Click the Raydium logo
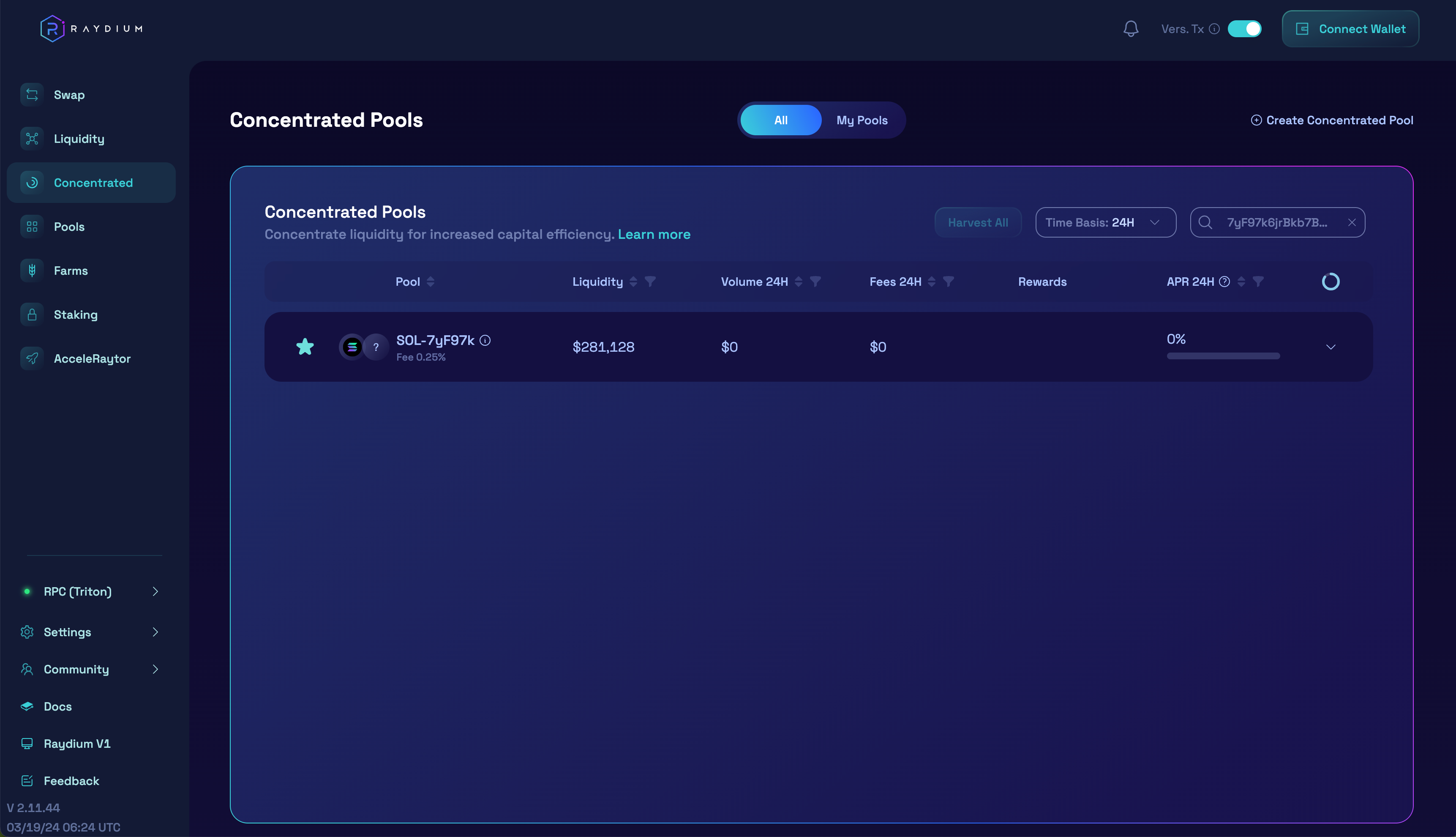This screenshot has width=1456, height=837. [x=91, y=29]
